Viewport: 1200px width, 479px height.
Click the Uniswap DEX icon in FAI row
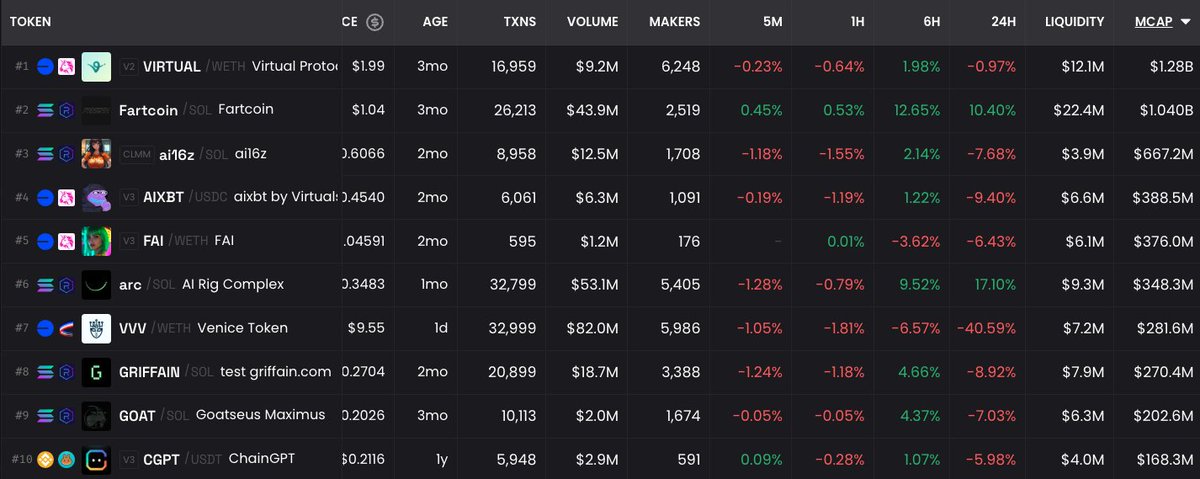(66, 241)
